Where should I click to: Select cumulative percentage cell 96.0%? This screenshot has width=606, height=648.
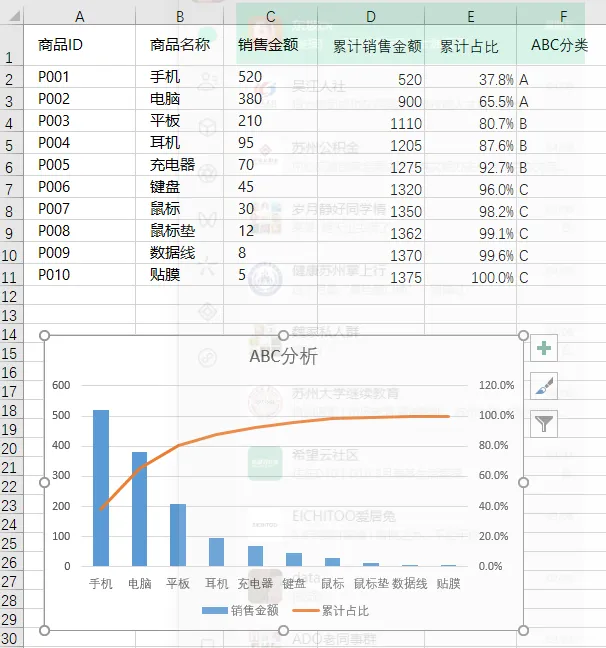[470, 189]
